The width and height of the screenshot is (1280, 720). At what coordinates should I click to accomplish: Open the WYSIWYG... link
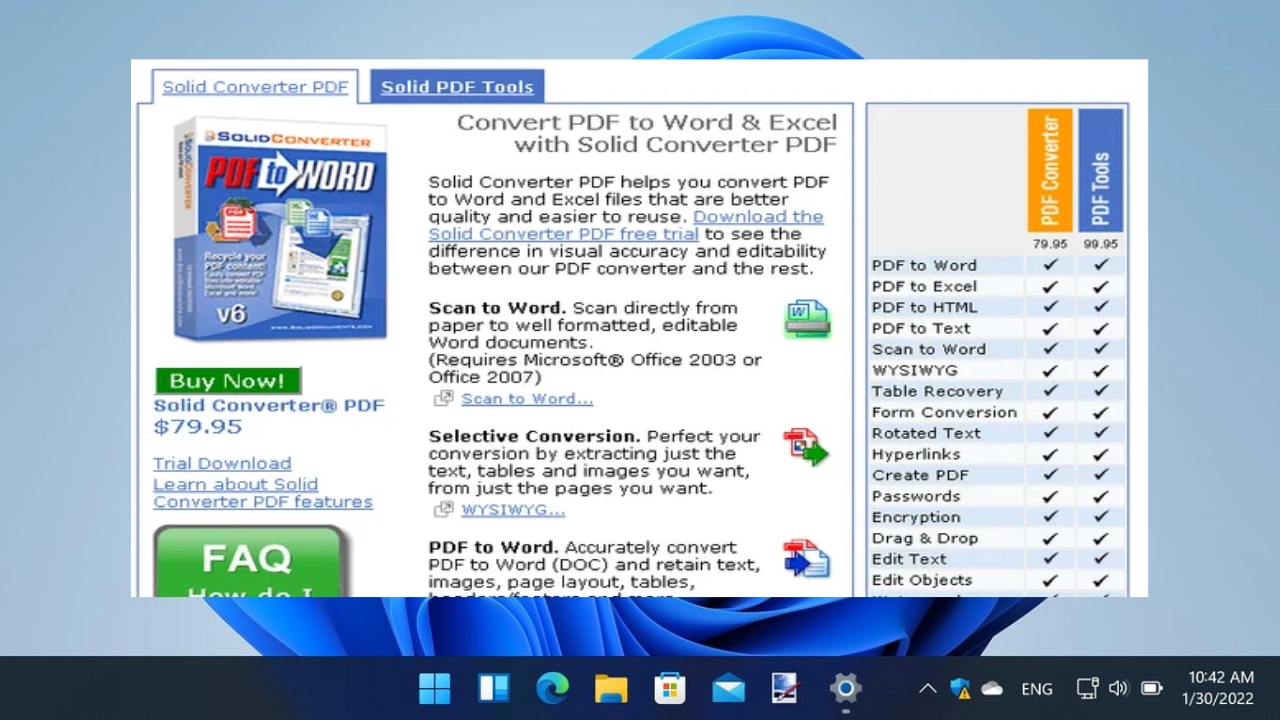(x=513, y=509)
